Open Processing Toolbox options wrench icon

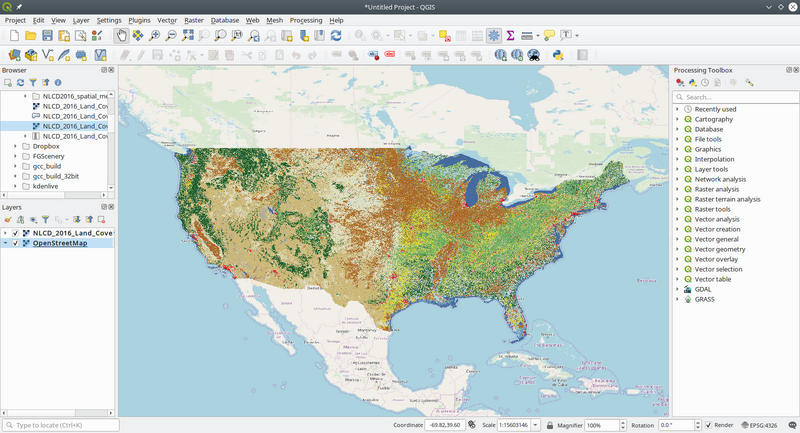pos(749,83)
